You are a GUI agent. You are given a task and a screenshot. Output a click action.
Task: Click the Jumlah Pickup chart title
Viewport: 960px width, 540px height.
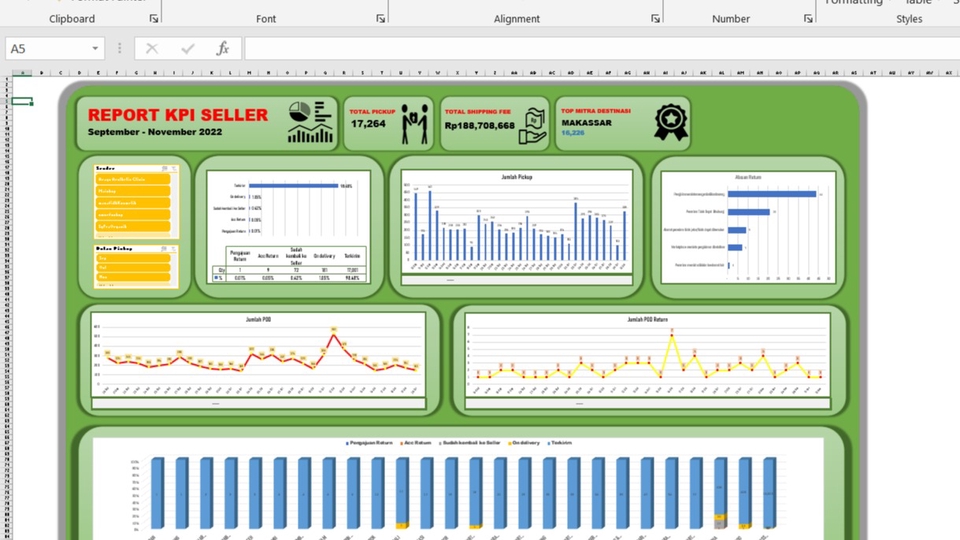tap(517, 177)
